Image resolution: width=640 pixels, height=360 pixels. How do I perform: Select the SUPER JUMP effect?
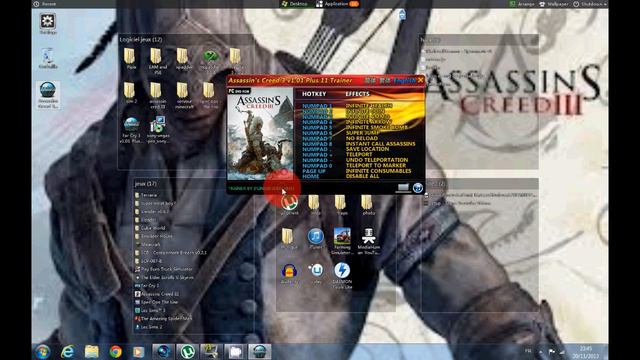[362, 133]
